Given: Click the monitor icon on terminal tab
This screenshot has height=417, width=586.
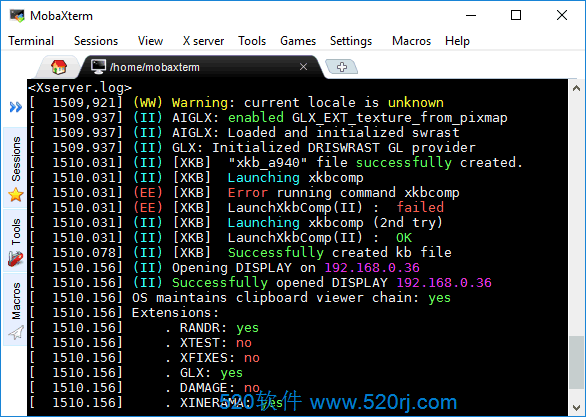Looking at the screenshot, I should (x=98, y=67).
